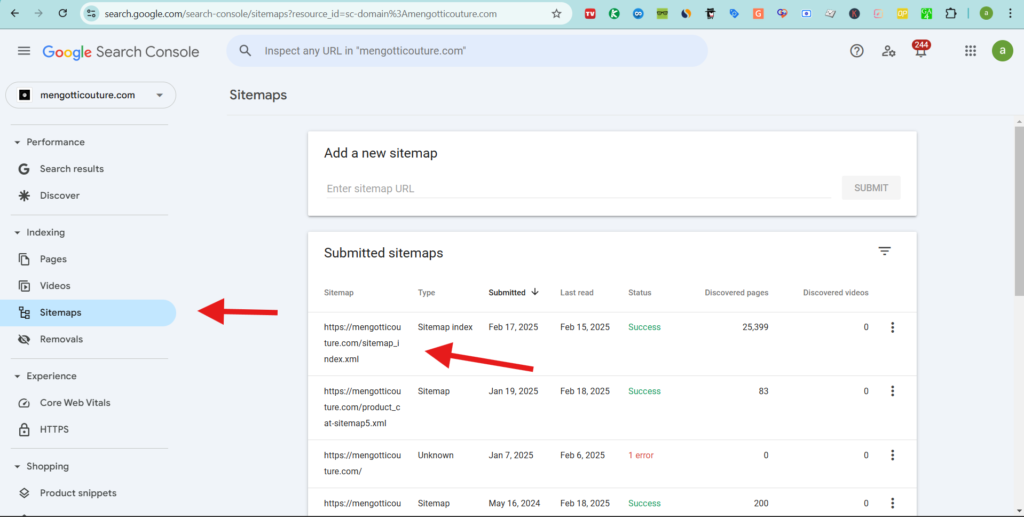
Task: Sort by the Submitted column header
Action: click(x=513, y=292)
